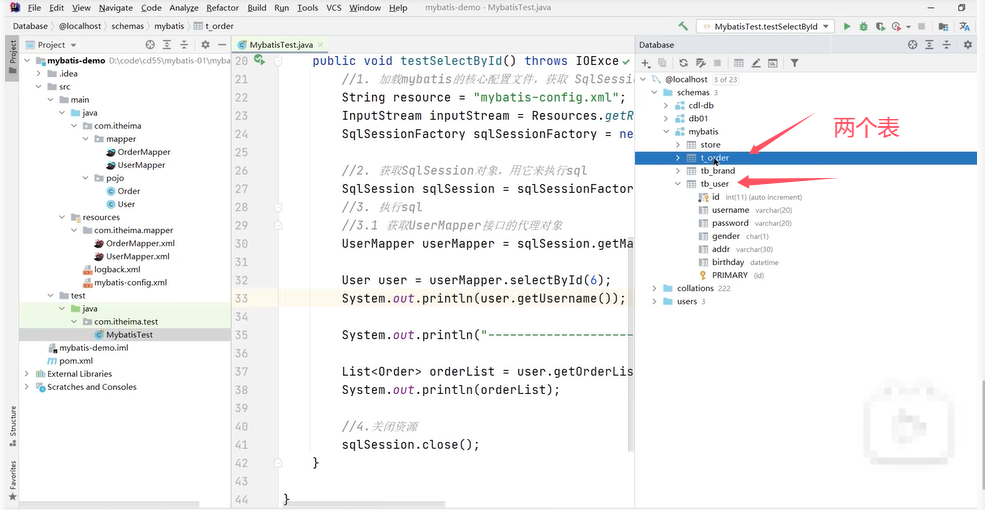Image resolution: width=985 pixels, height=510 pixels.
Task: Click the run test gutter icon at line 20
Action: tap(258, 61)
